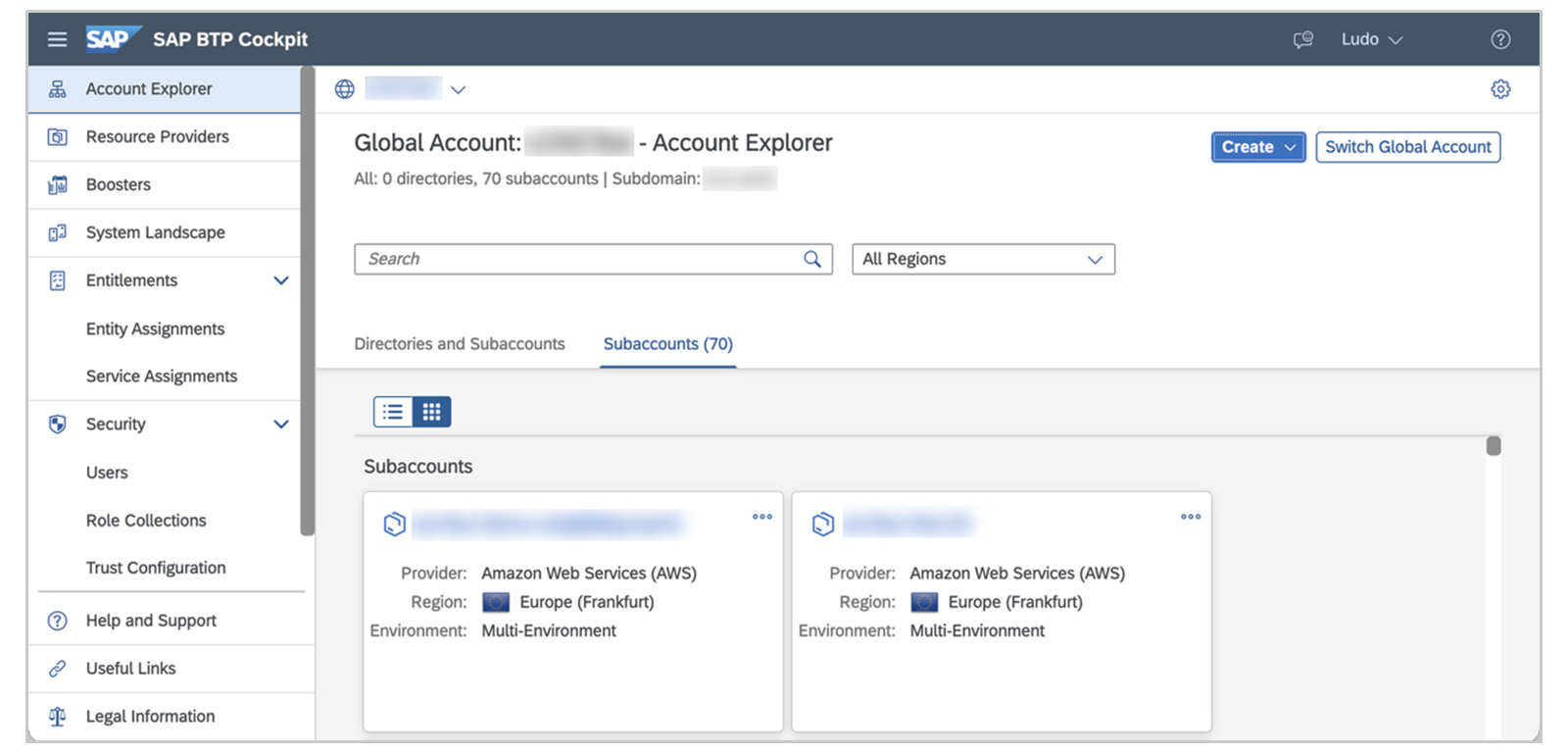Open the Create dropdown button
This screenshot has width=1568, height=753.
pyautogui.click(x=1258, y=147)
